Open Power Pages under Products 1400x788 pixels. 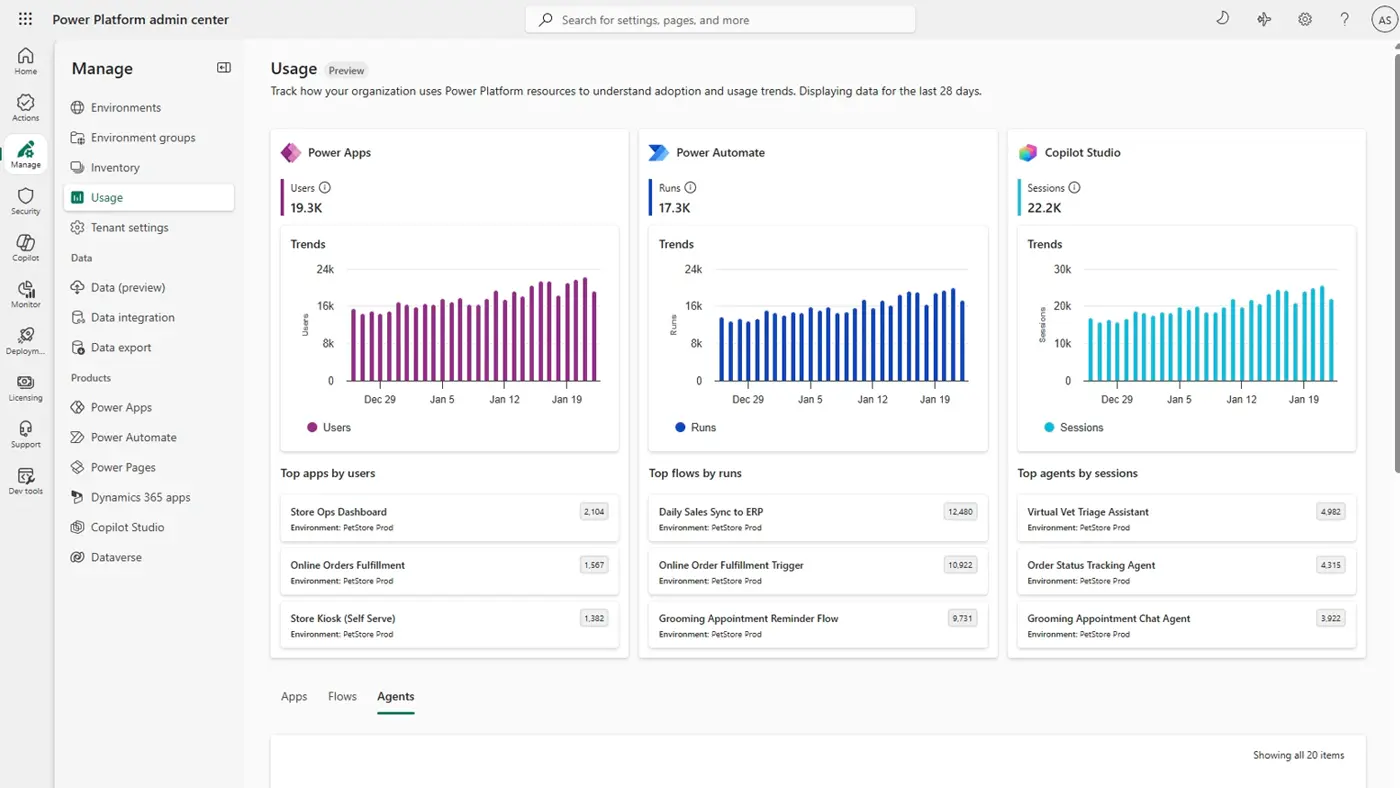[149, 468]
